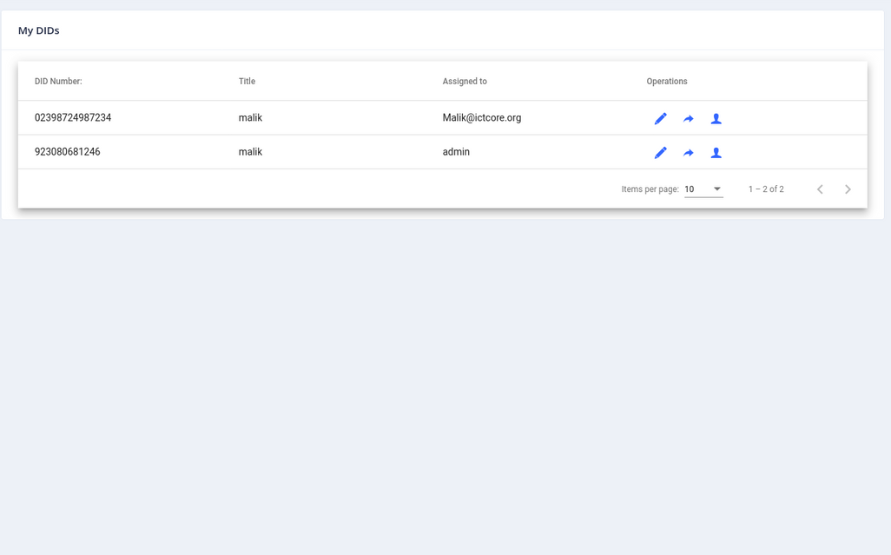Image resolution: width=891 pixels, height=555 pixels.
Task: Click the Malik@ictcore.org assigned cell
Action: [482, 118]
